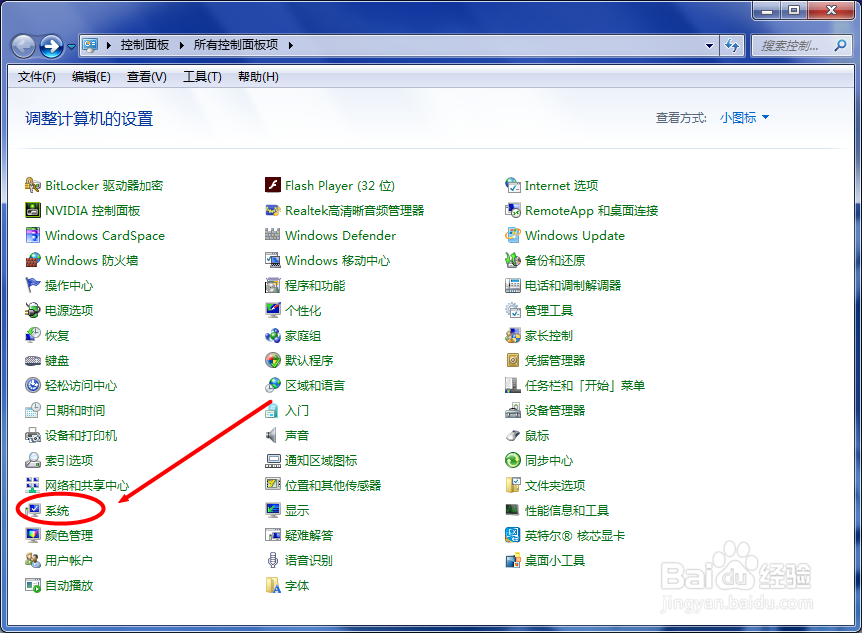The image size is (862, 633).
Task: Open the 工具 menu
Action: [x=202, y=76]
